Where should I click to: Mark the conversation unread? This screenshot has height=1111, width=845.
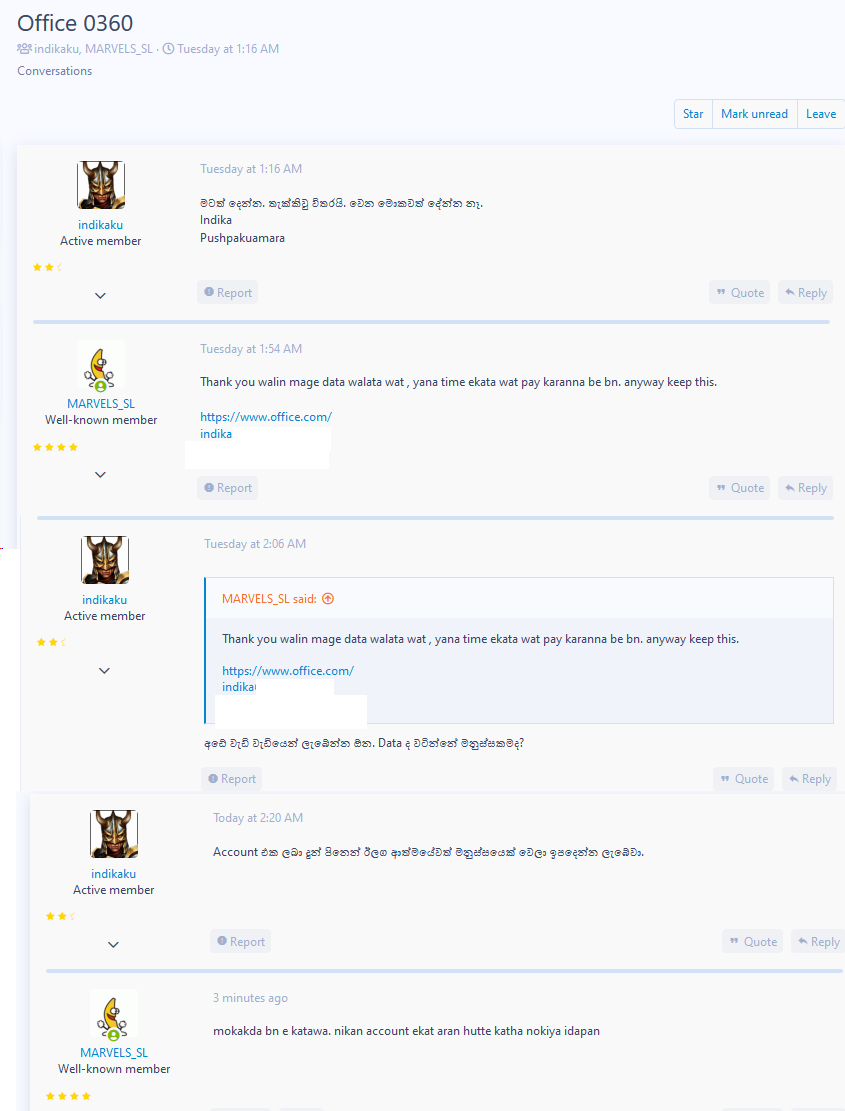[754, 114]
